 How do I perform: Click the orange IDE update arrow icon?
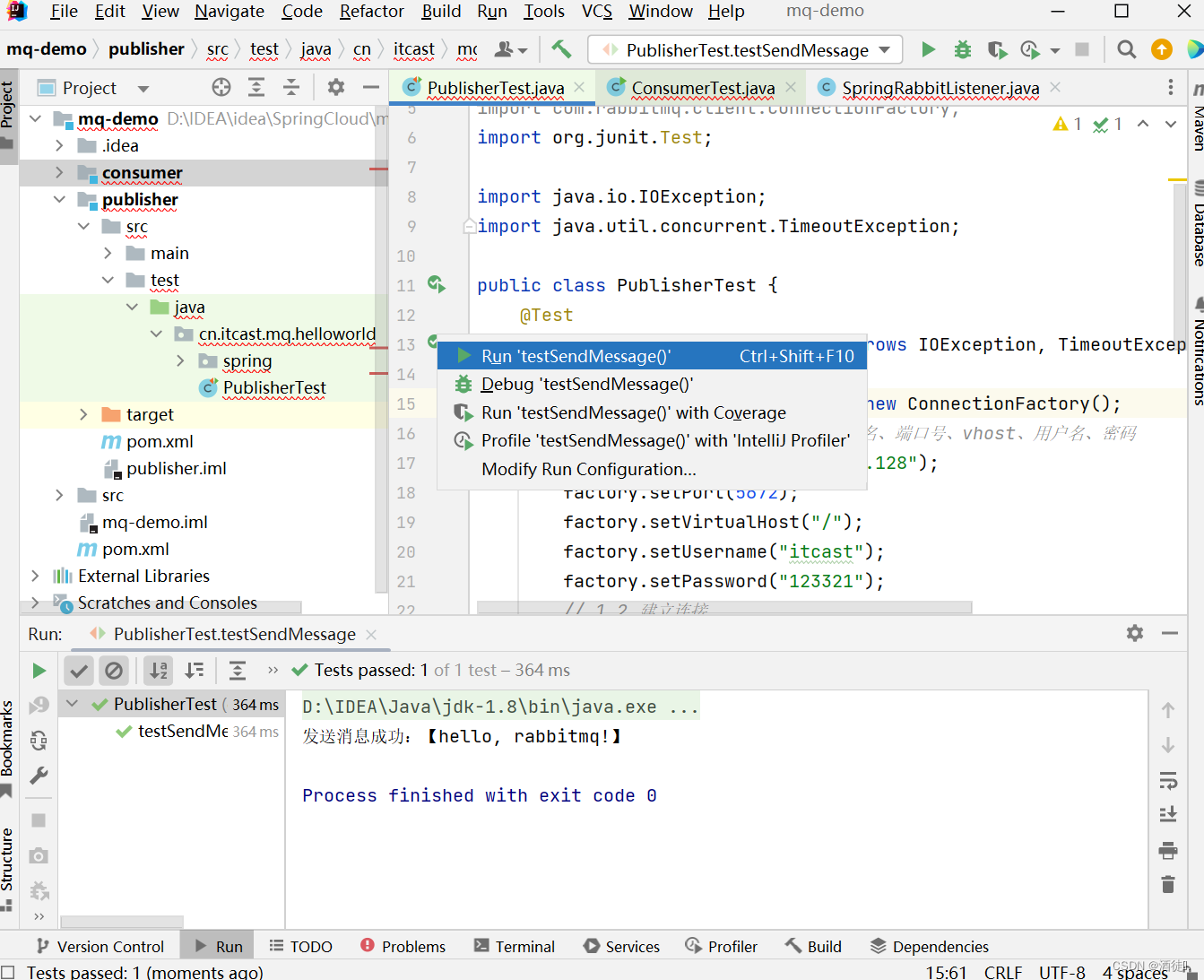coord(1162,49)
